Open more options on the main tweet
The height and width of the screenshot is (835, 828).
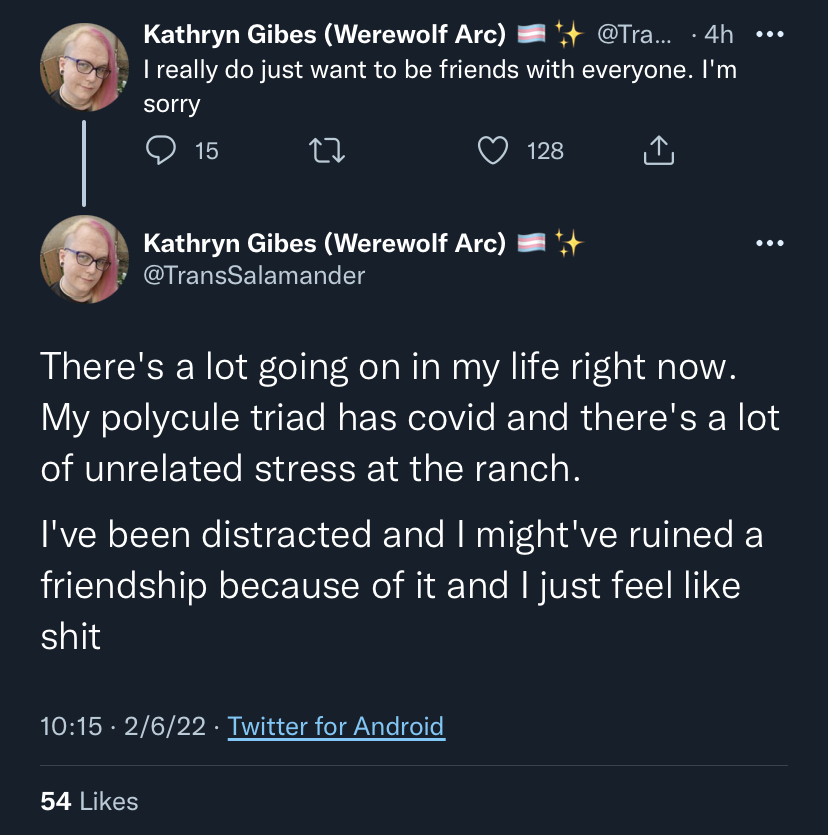[769, 243]
